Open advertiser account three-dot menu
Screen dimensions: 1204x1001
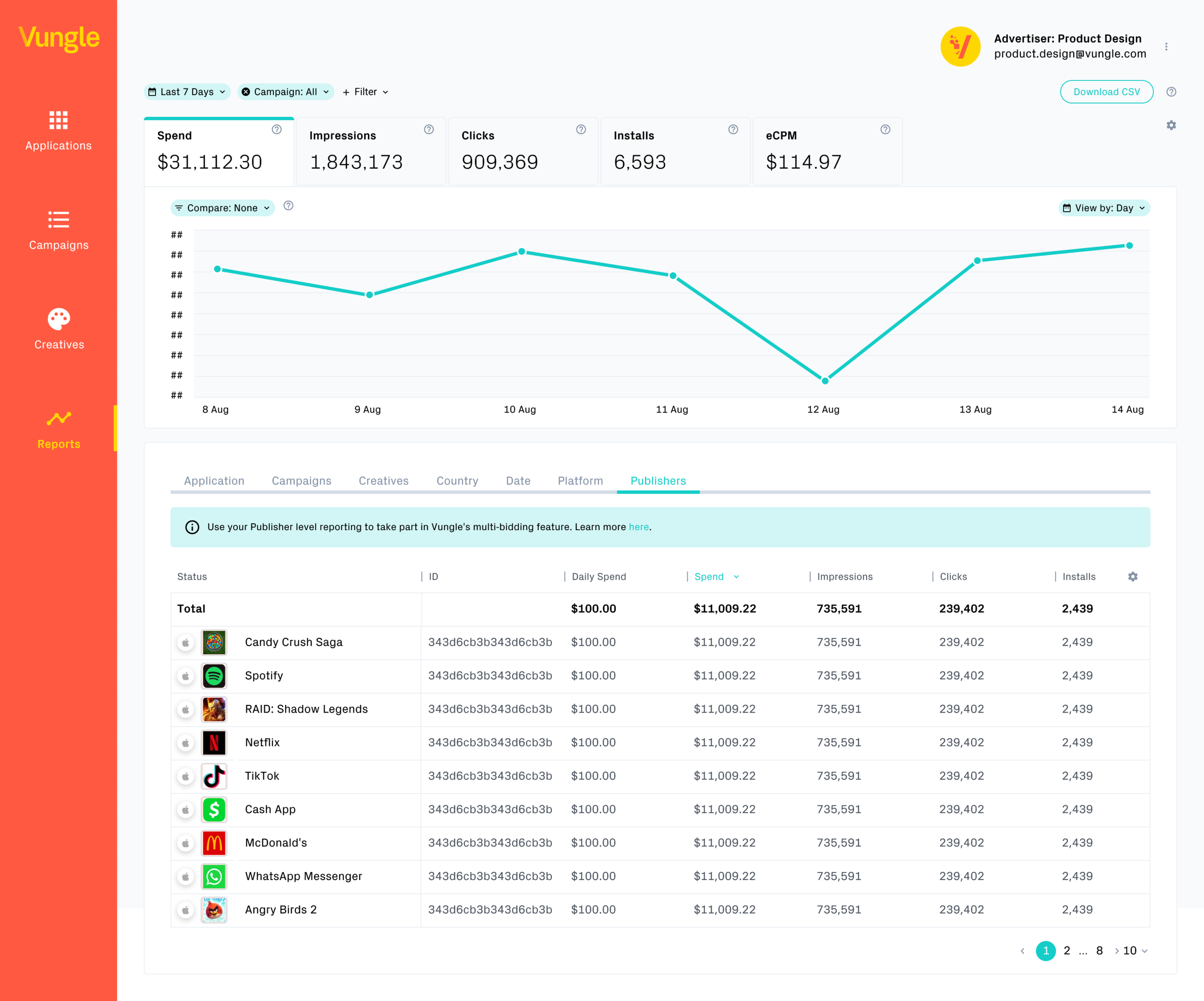click(1165, 46)
